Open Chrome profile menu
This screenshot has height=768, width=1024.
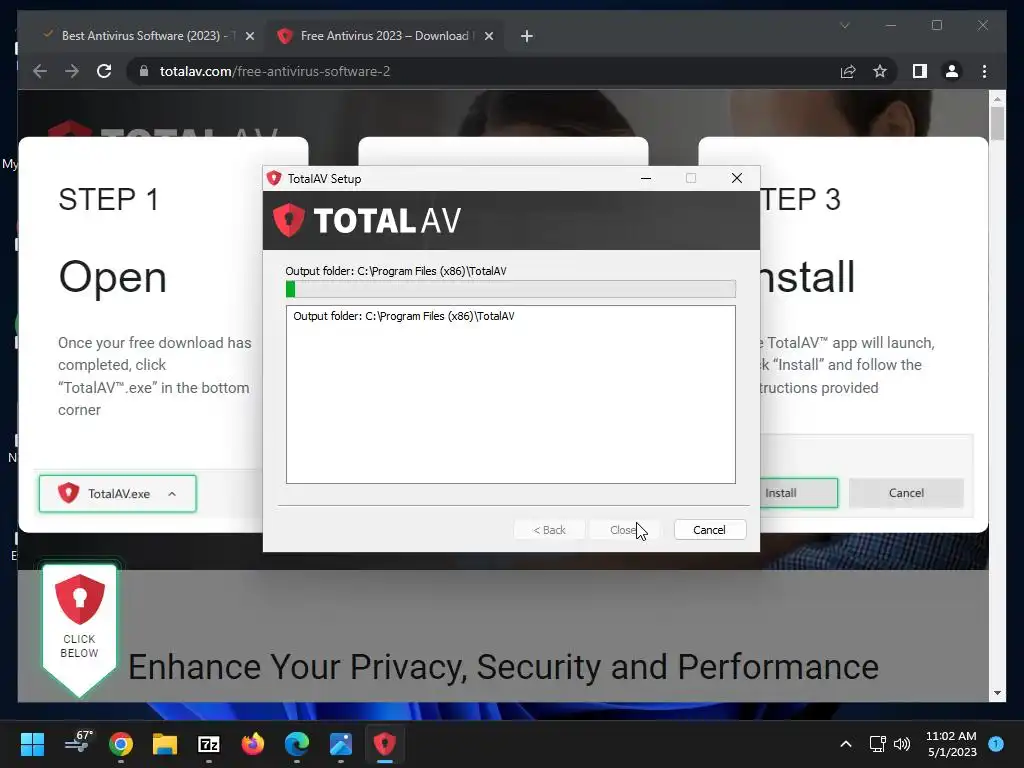pos(952,71)
